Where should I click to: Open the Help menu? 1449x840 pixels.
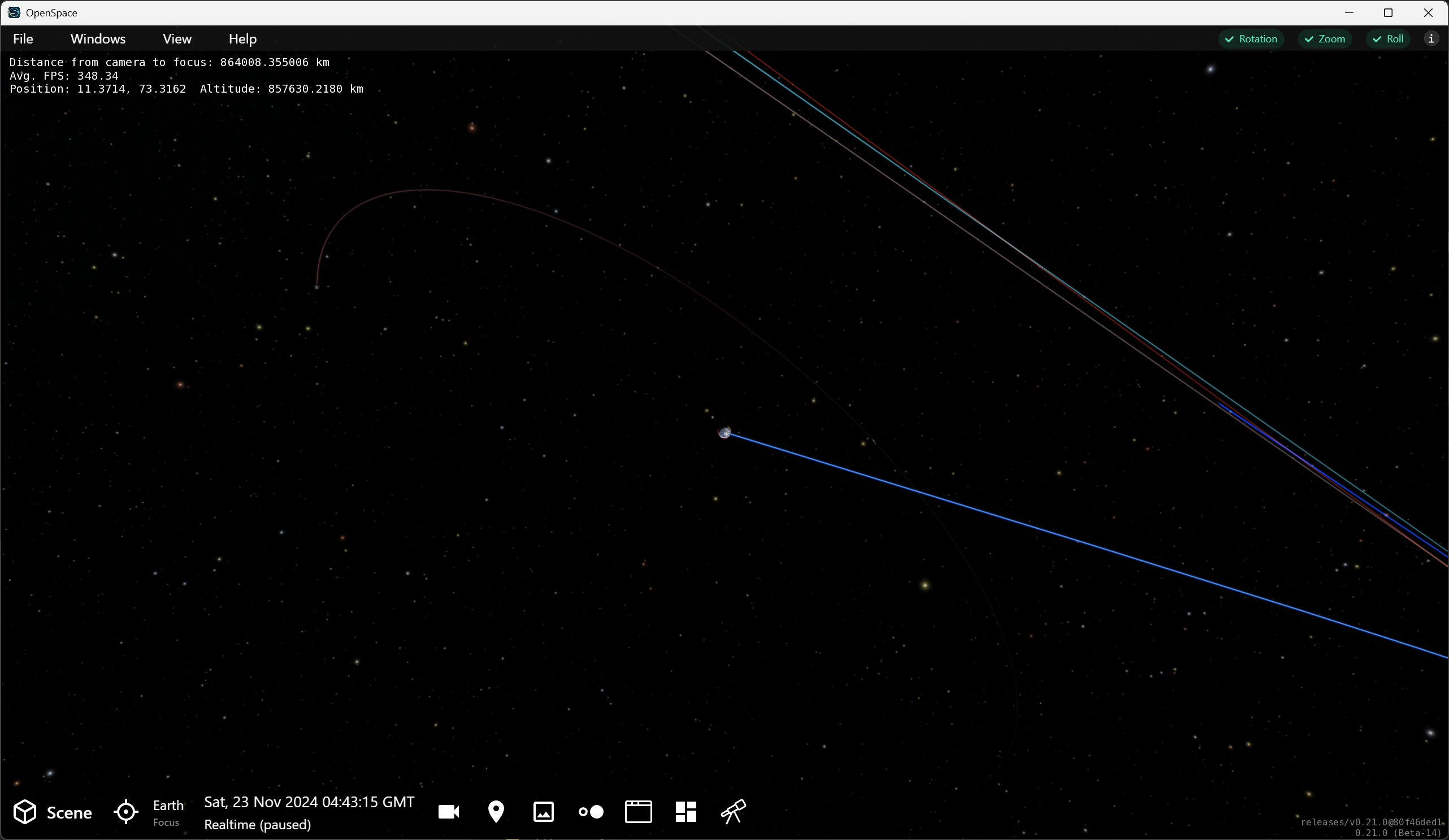point(242,39)
